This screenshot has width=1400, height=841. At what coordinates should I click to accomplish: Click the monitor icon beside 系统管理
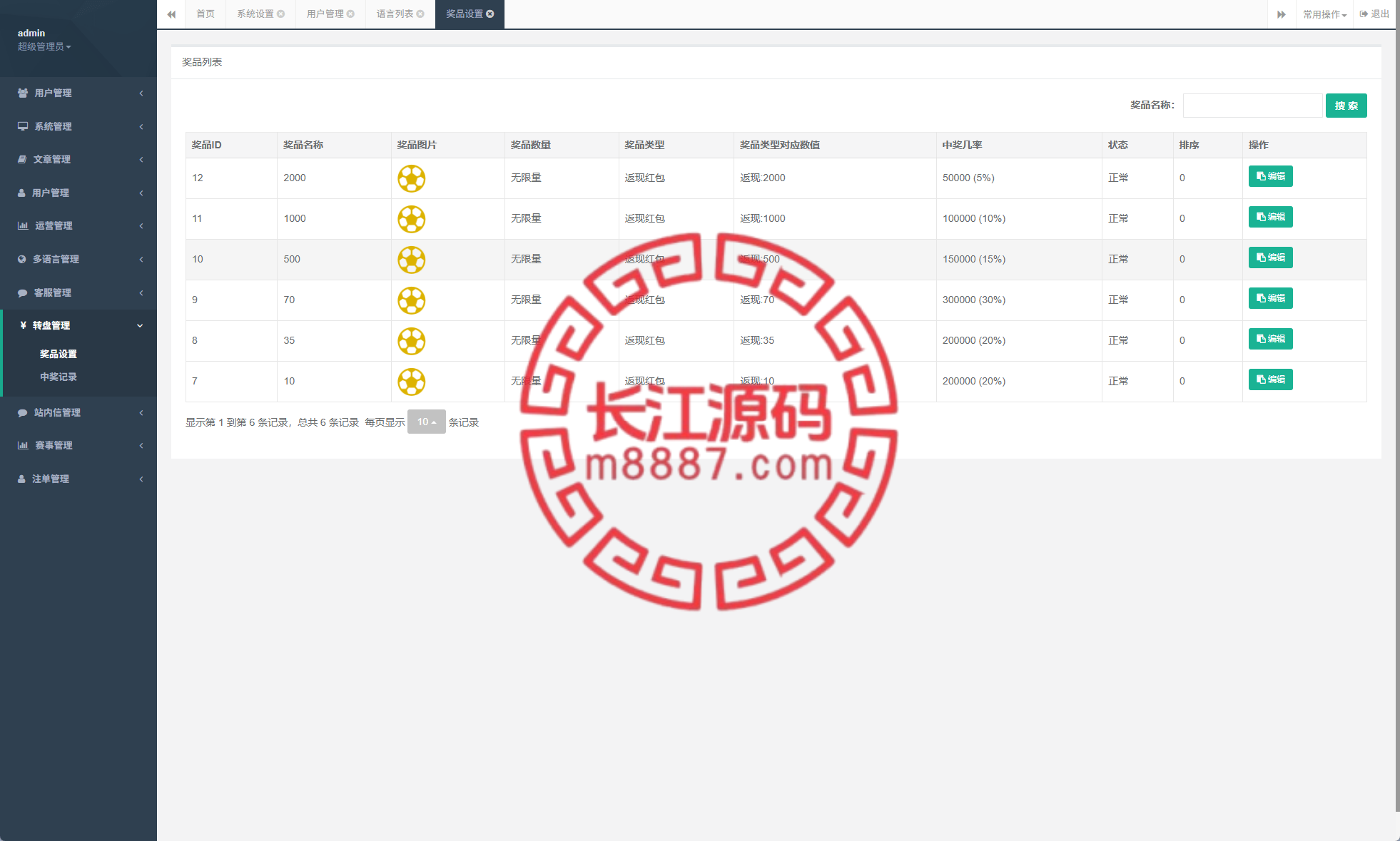[23, 126]
